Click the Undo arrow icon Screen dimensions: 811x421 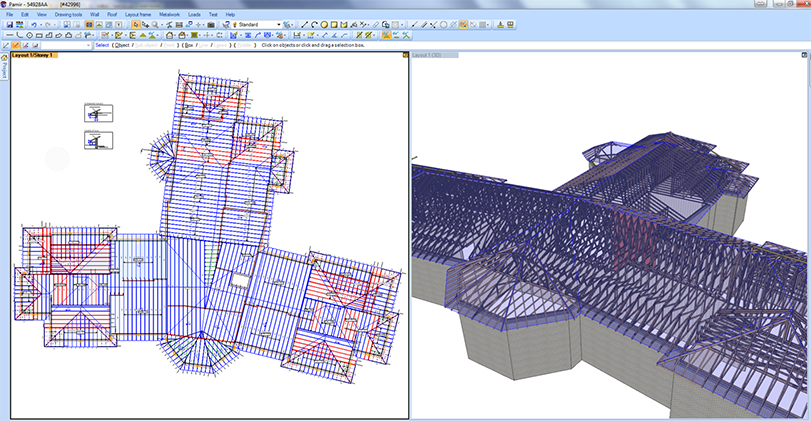click(34, 24)
